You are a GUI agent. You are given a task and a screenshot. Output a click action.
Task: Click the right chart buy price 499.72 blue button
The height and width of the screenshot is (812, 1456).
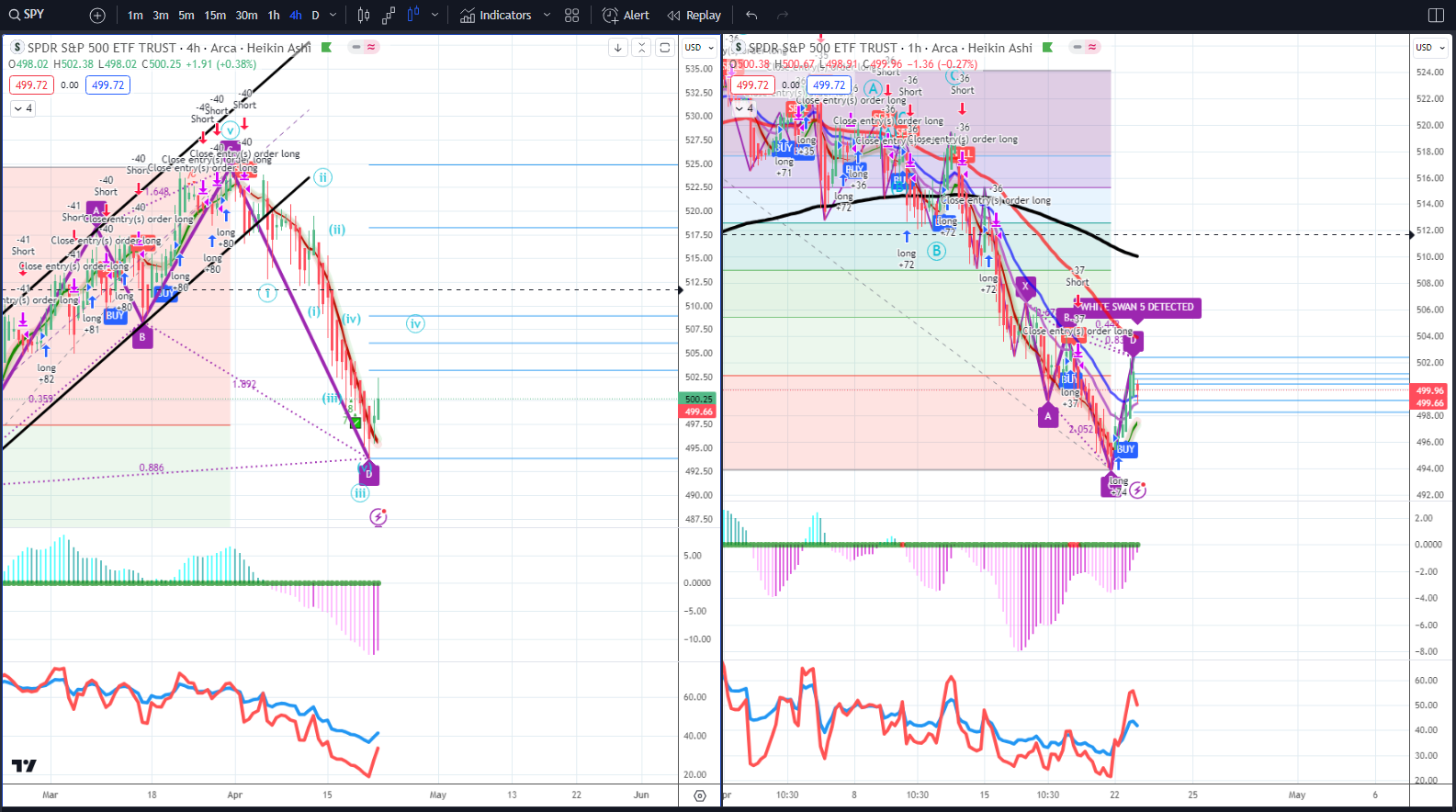[829, 85]
